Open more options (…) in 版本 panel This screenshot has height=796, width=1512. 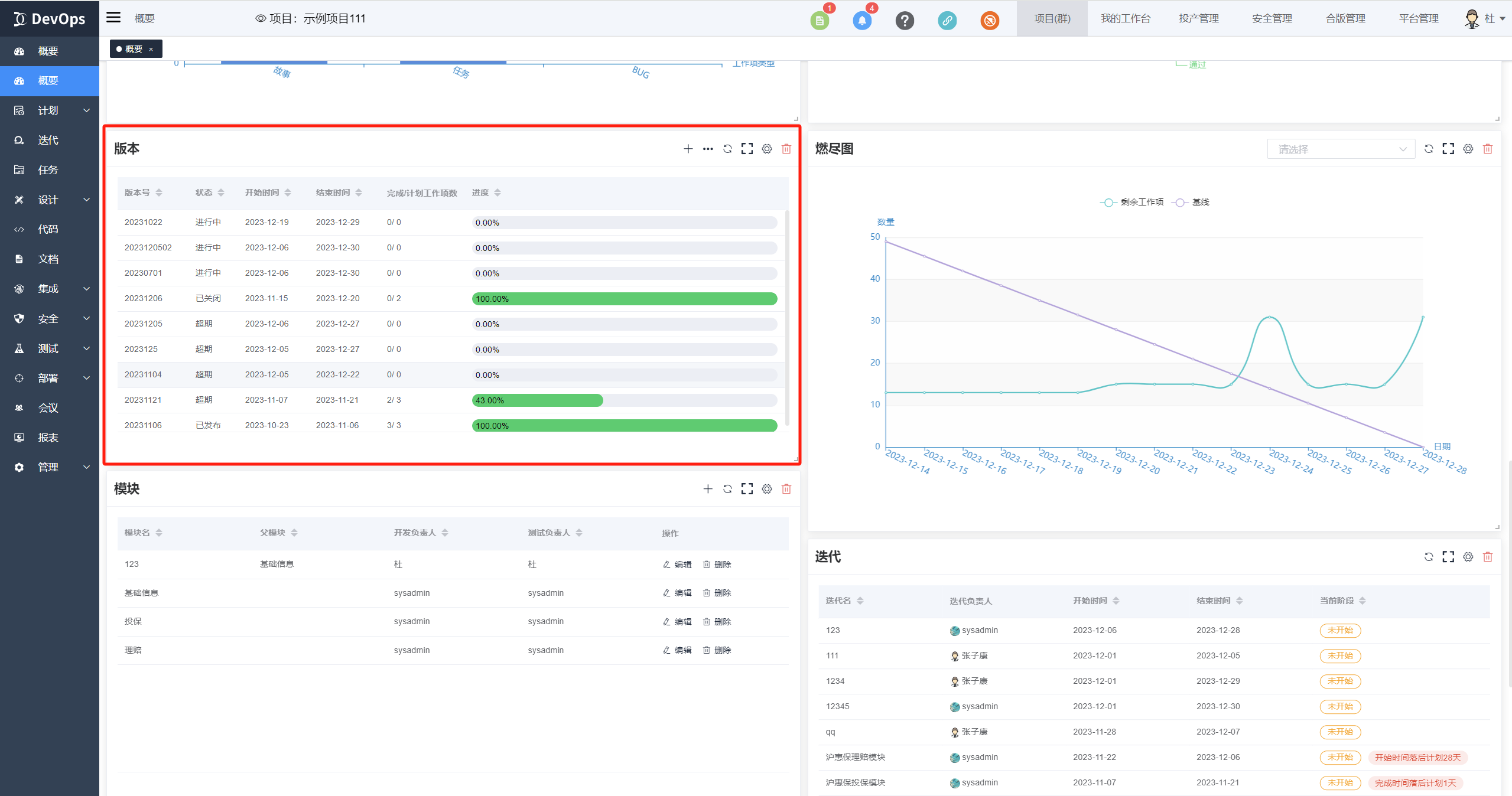point(708,149)
